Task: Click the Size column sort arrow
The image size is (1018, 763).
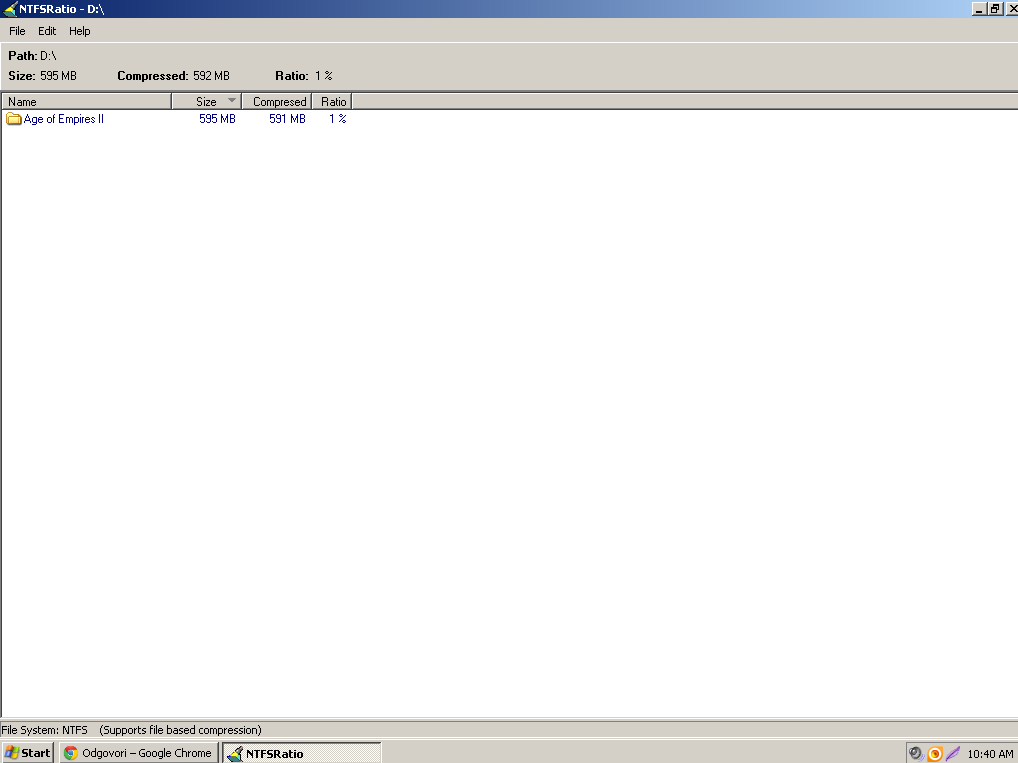Action: pos(232,101)
